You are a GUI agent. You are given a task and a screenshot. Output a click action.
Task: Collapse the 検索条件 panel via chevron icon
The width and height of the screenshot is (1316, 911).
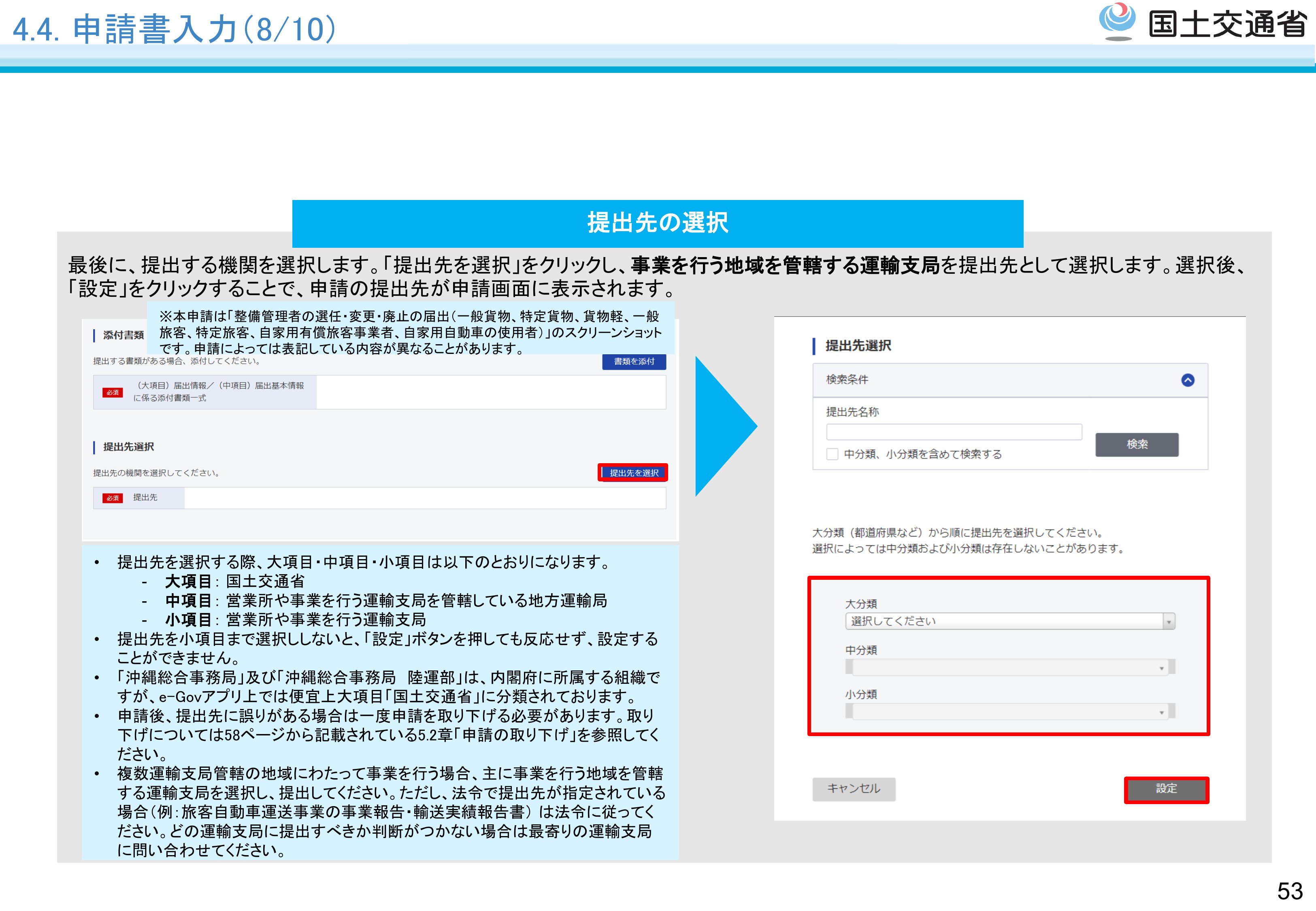tap(1188, 380)
